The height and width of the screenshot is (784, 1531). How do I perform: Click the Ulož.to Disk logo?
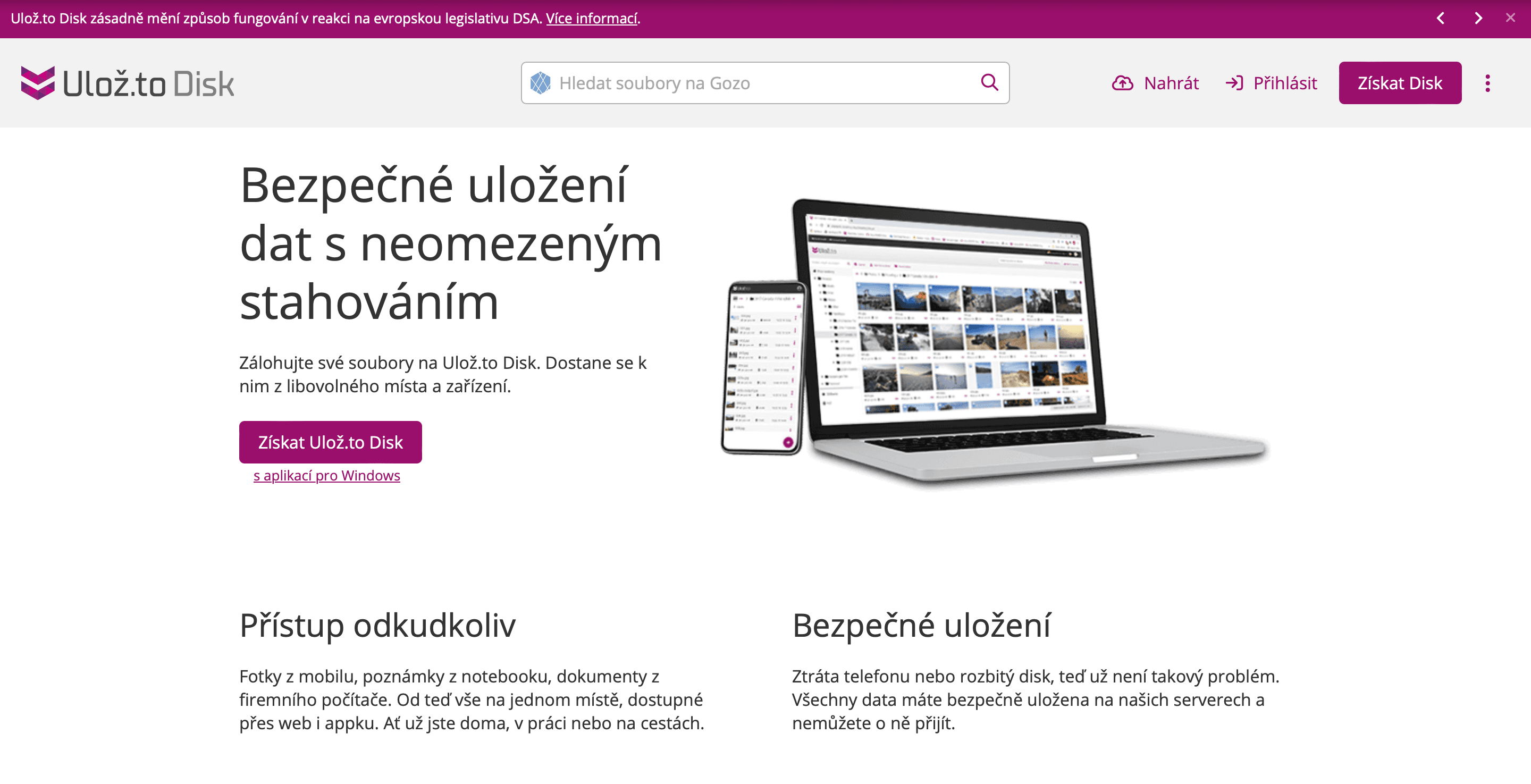127,82
